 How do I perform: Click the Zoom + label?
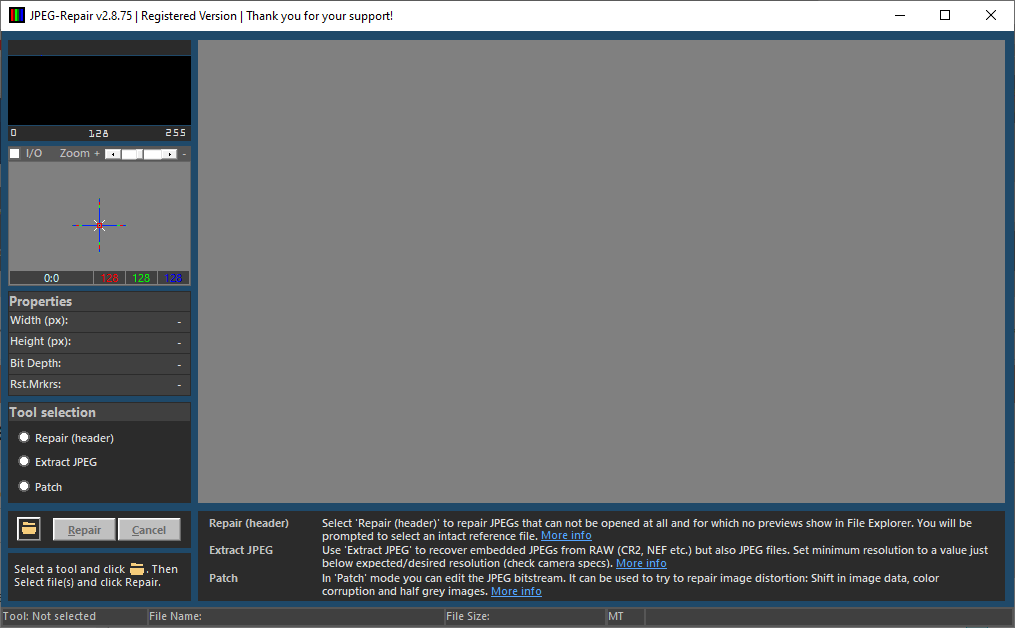click(80, 153)
